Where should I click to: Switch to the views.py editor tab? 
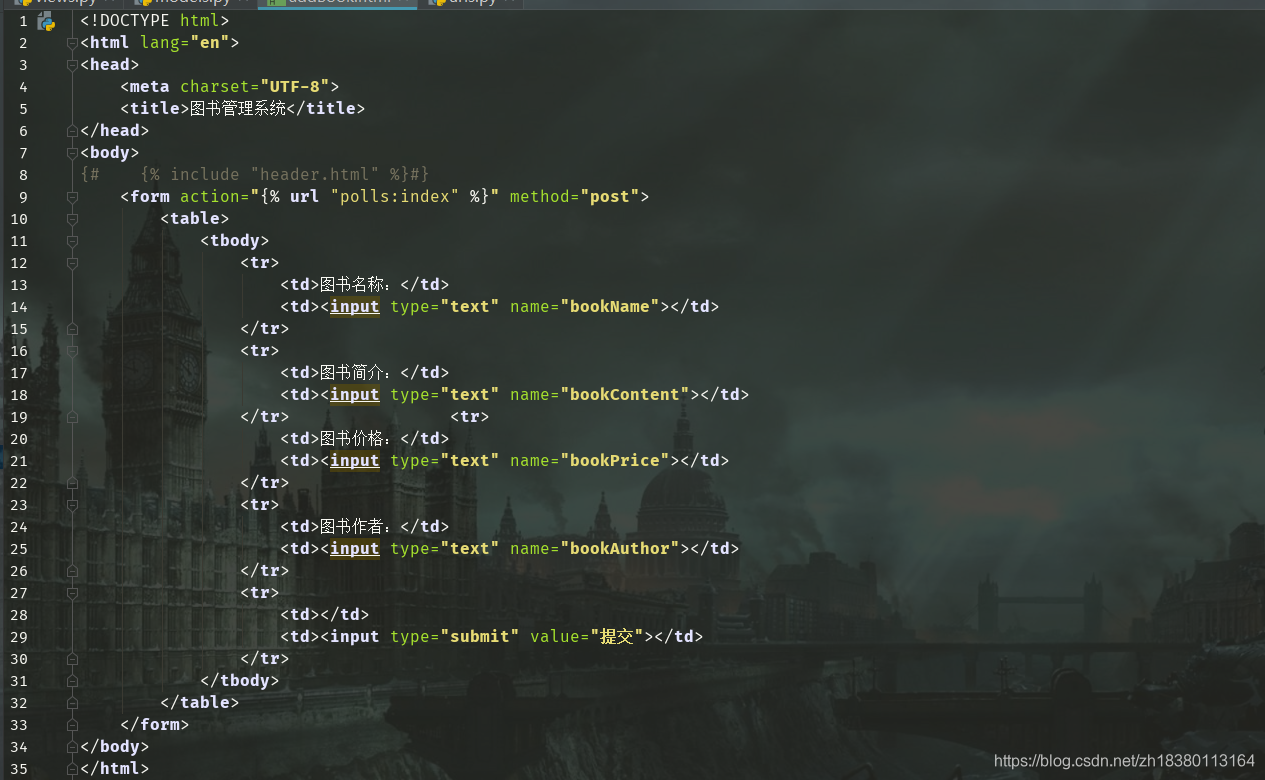(x=65, y=3)
